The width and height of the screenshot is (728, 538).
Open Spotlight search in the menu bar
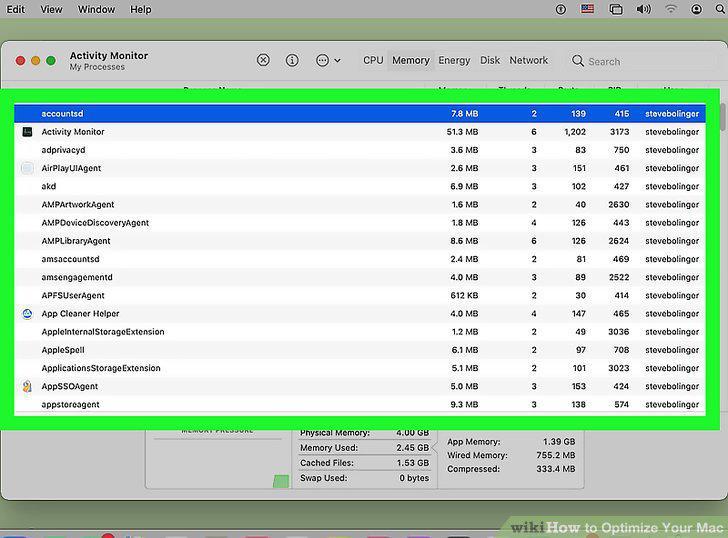coord(721,9)
